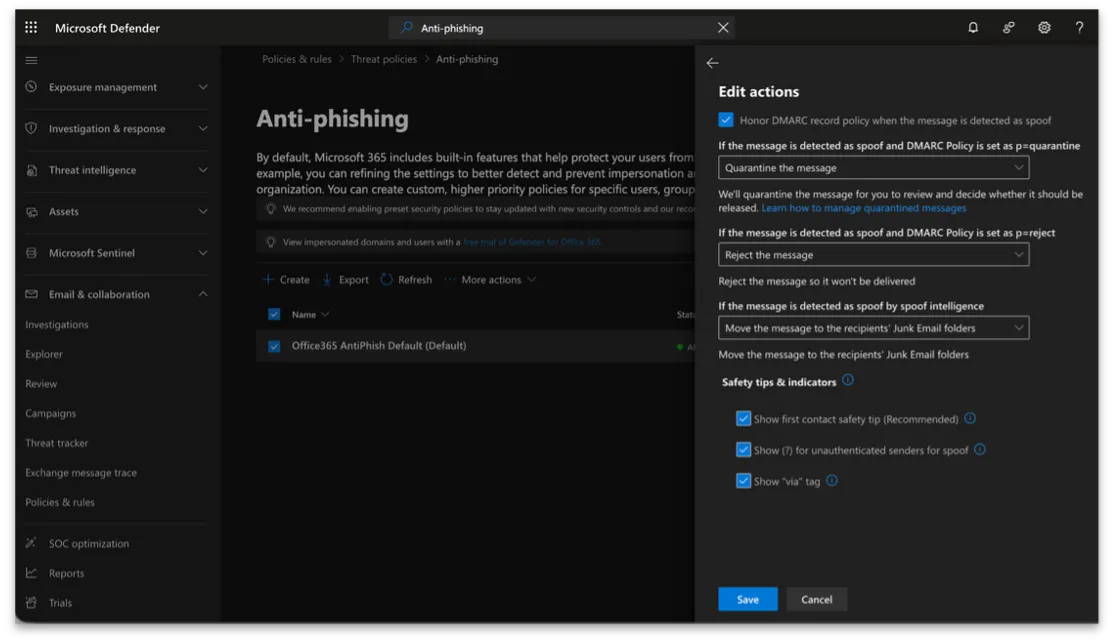This screenshot has height=644, width=1118.
Task: Open Review in the sidebar
Action: click(41, 384)
